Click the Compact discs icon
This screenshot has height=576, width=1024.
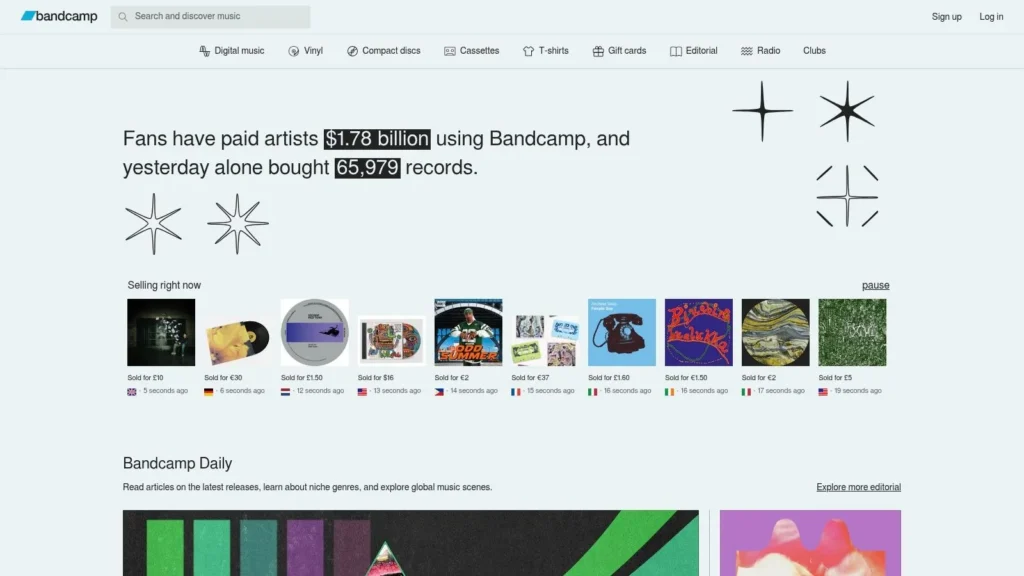pyautogui.click(x=353, y=51)
